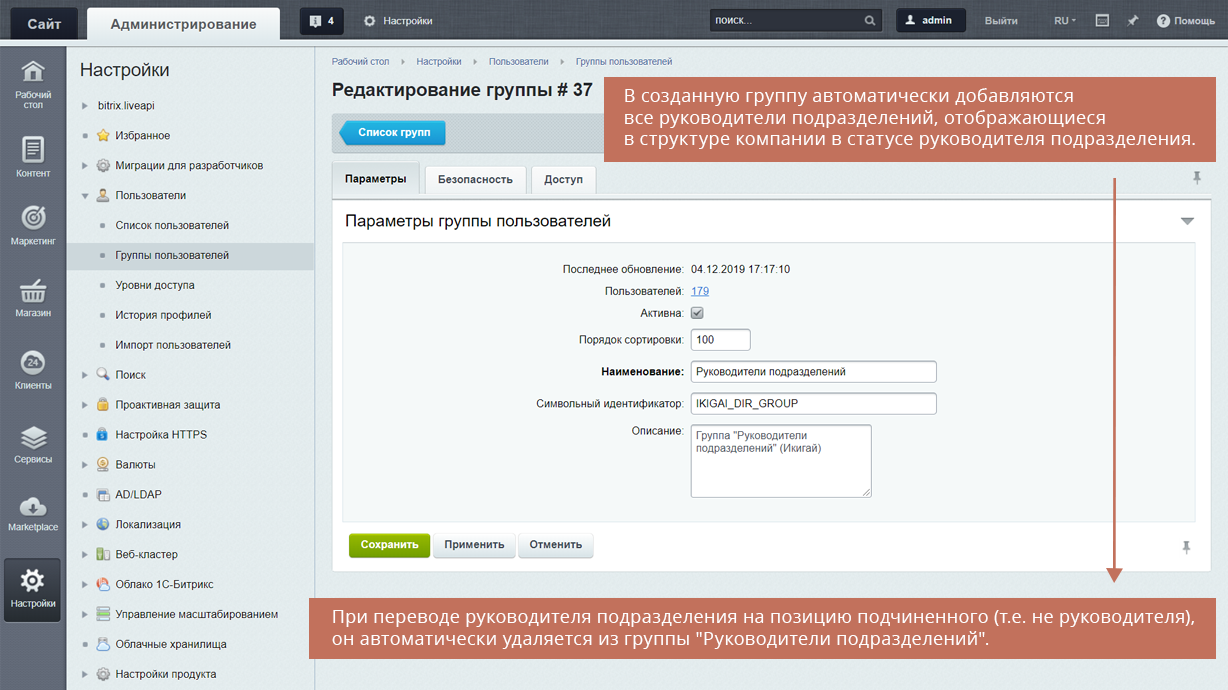
Task: Open the RU language dropdown
Action: pyautogui.click(x=1064, y=21)
